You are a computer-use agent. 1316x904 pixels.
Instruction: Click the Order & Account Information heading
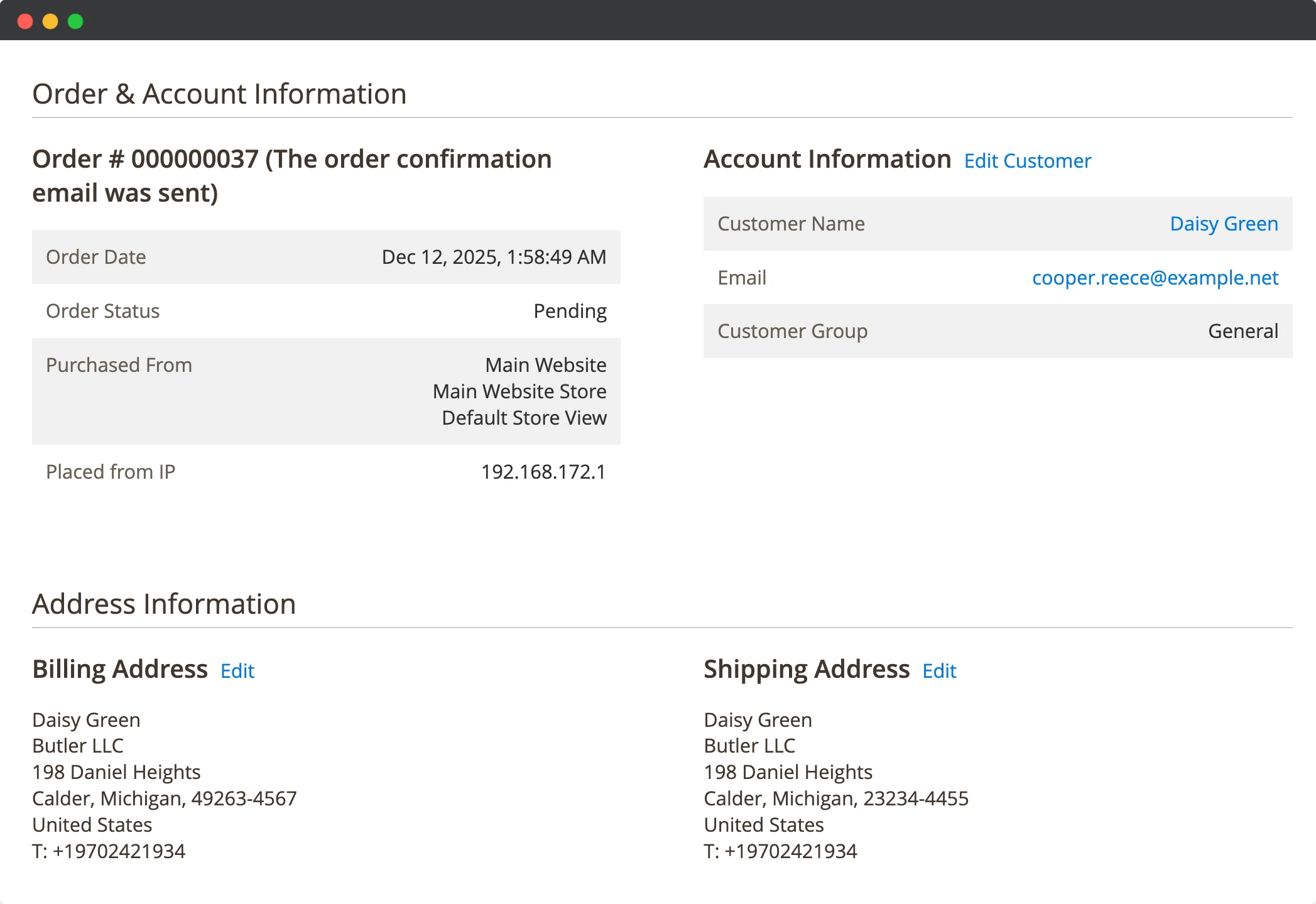[219, 94]
